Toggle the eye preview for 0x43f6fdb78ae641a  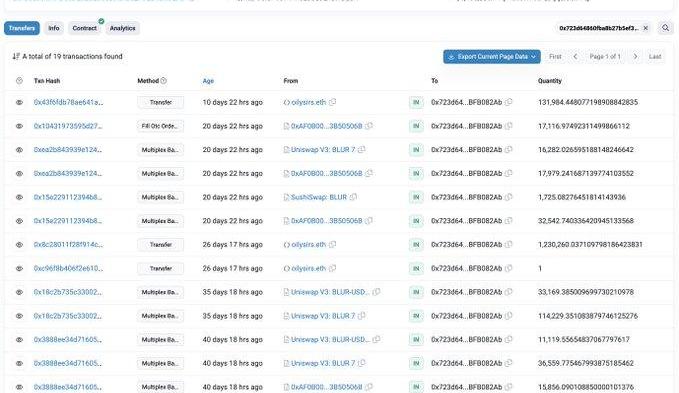(x=19, y=102)
